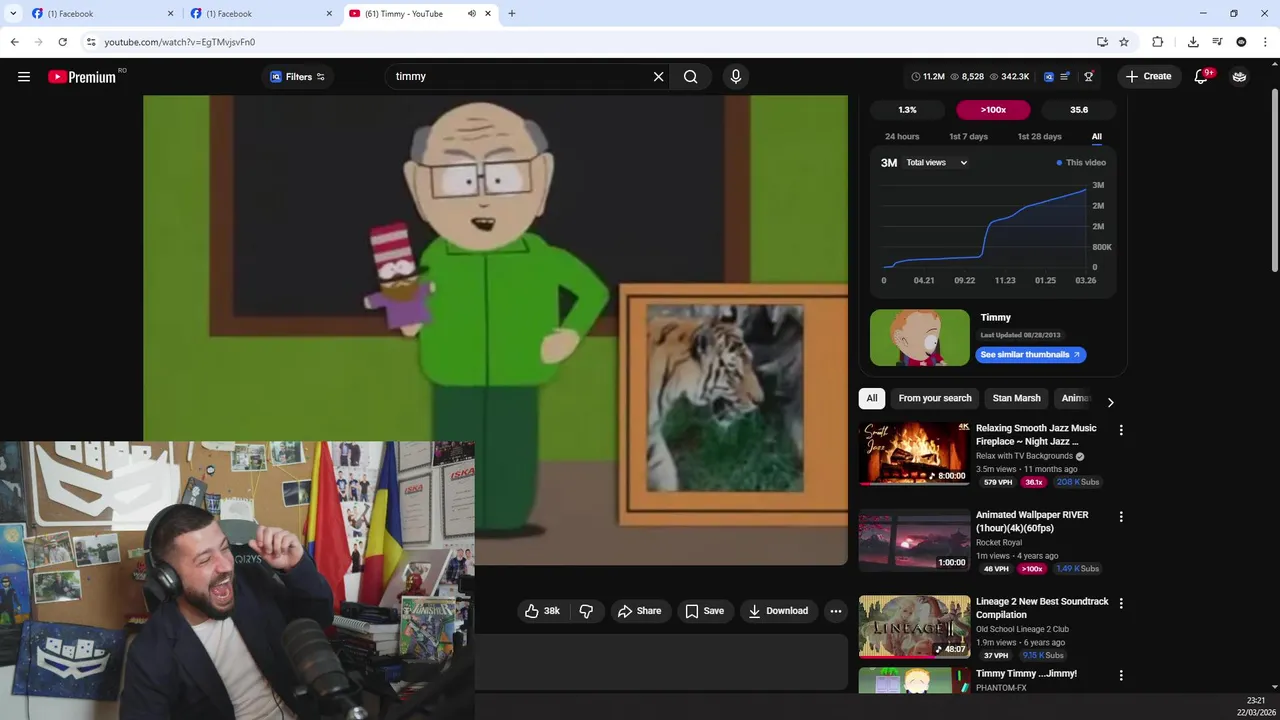The height and width of the screenshot is (720, 1280).
Task: Select the 'All' recommendations chip
Action: click(872, 398)
